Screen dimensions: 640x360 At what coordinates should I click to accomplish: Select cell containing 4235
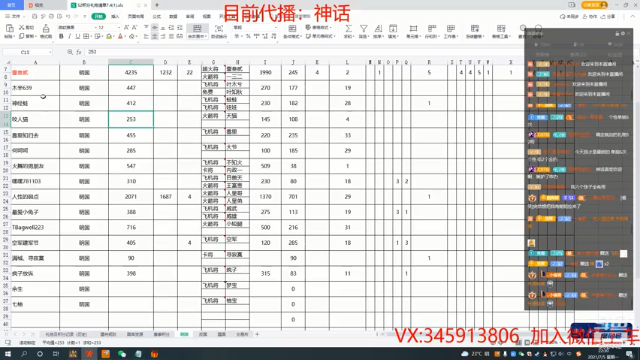coord(131,72)
